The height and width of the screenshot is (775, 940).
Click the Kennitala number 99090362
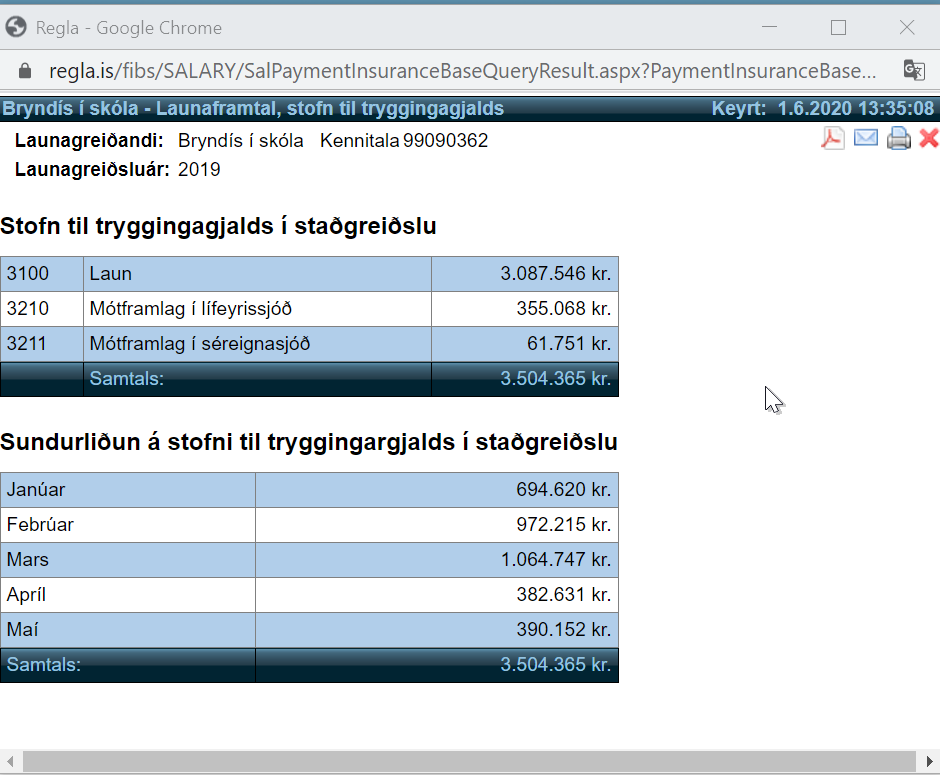(445, 141)
